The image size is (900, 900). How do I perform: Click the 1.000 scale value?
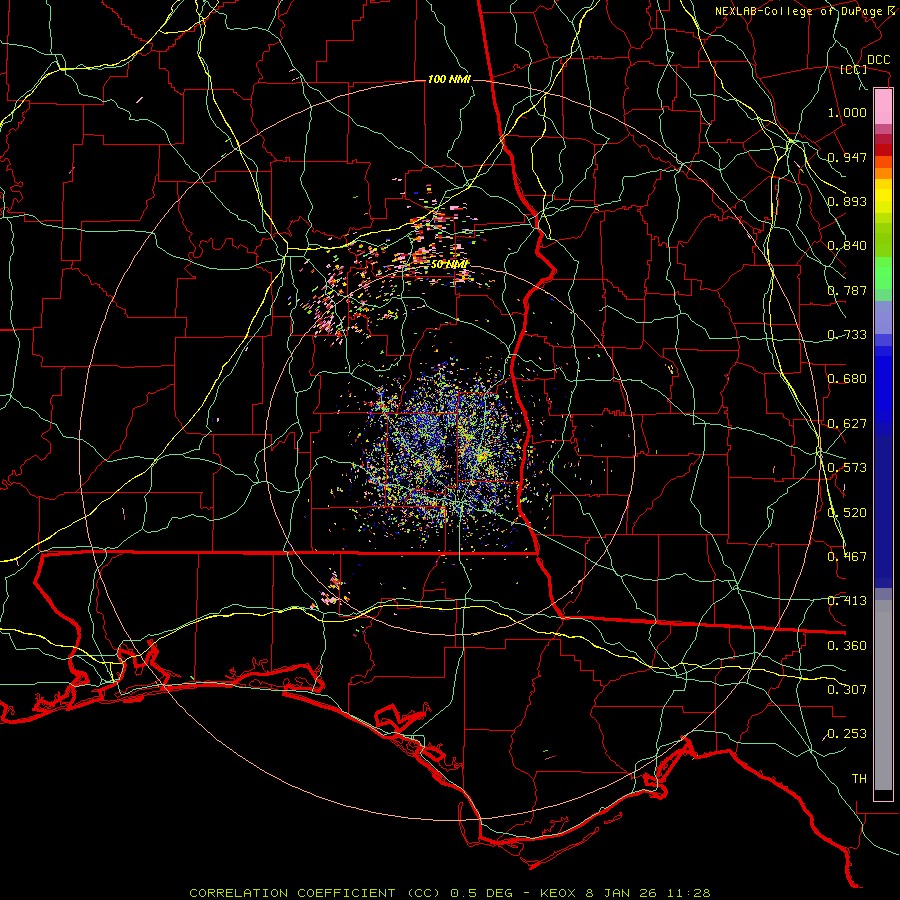coord(847,112)
